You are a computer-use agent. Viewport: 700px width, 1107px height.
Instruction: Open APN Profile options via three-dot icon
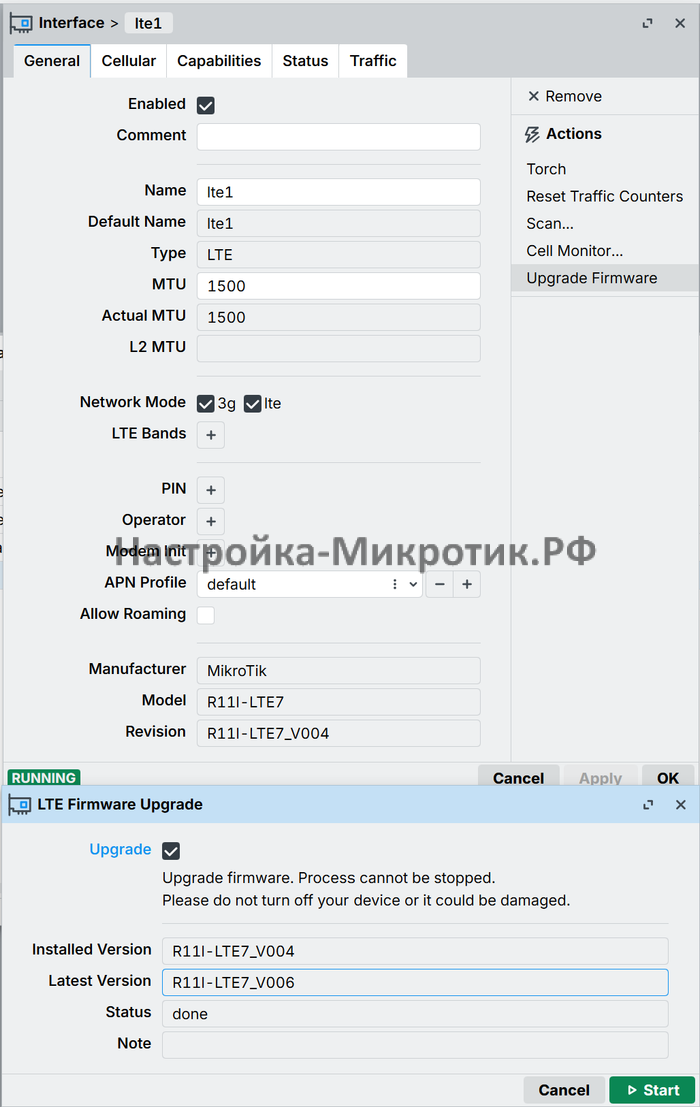coord(394,584)
